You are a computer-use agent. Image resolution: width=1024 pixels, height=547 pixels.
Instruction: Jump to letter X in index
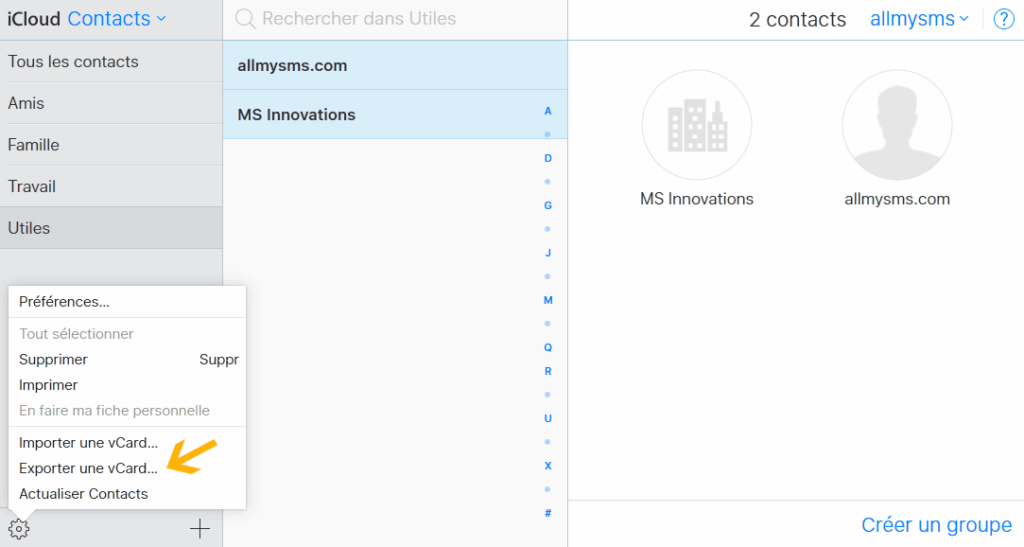point(548,465)
